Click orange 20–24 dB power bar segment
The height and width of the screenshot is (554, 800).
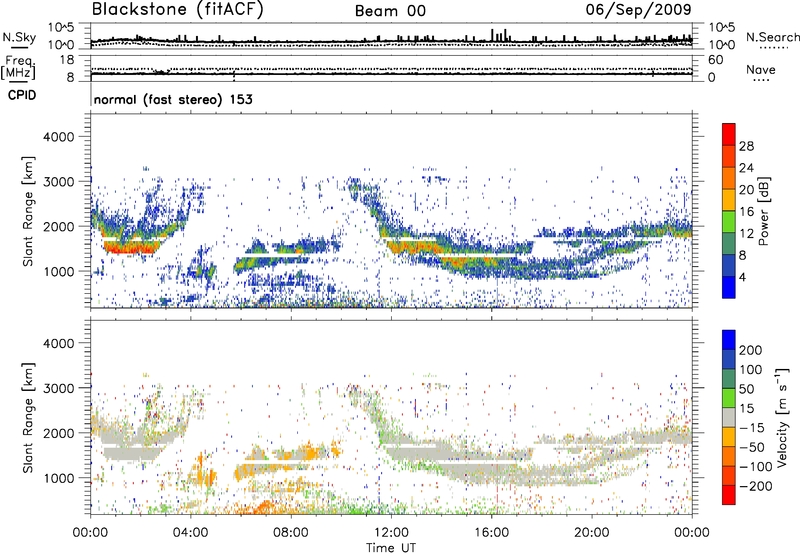coord(729,179)
